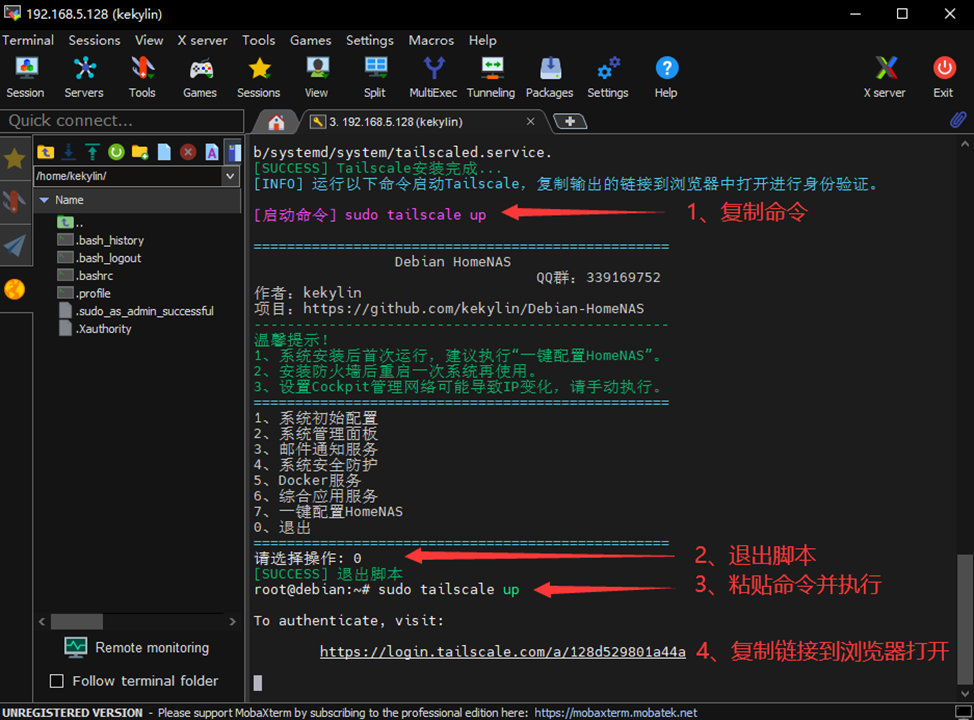The image size is (974, 720).
Task: Click the orange globe sidebar icon
Action: (15, 289)
